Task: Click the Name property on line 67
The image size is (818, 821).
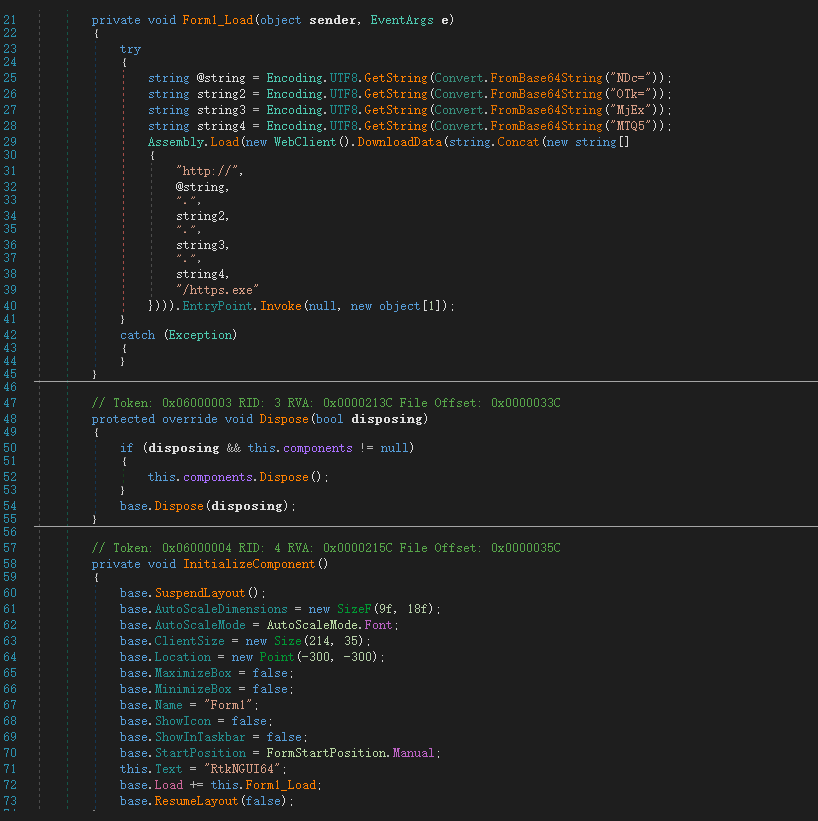Action: point(169,705)
